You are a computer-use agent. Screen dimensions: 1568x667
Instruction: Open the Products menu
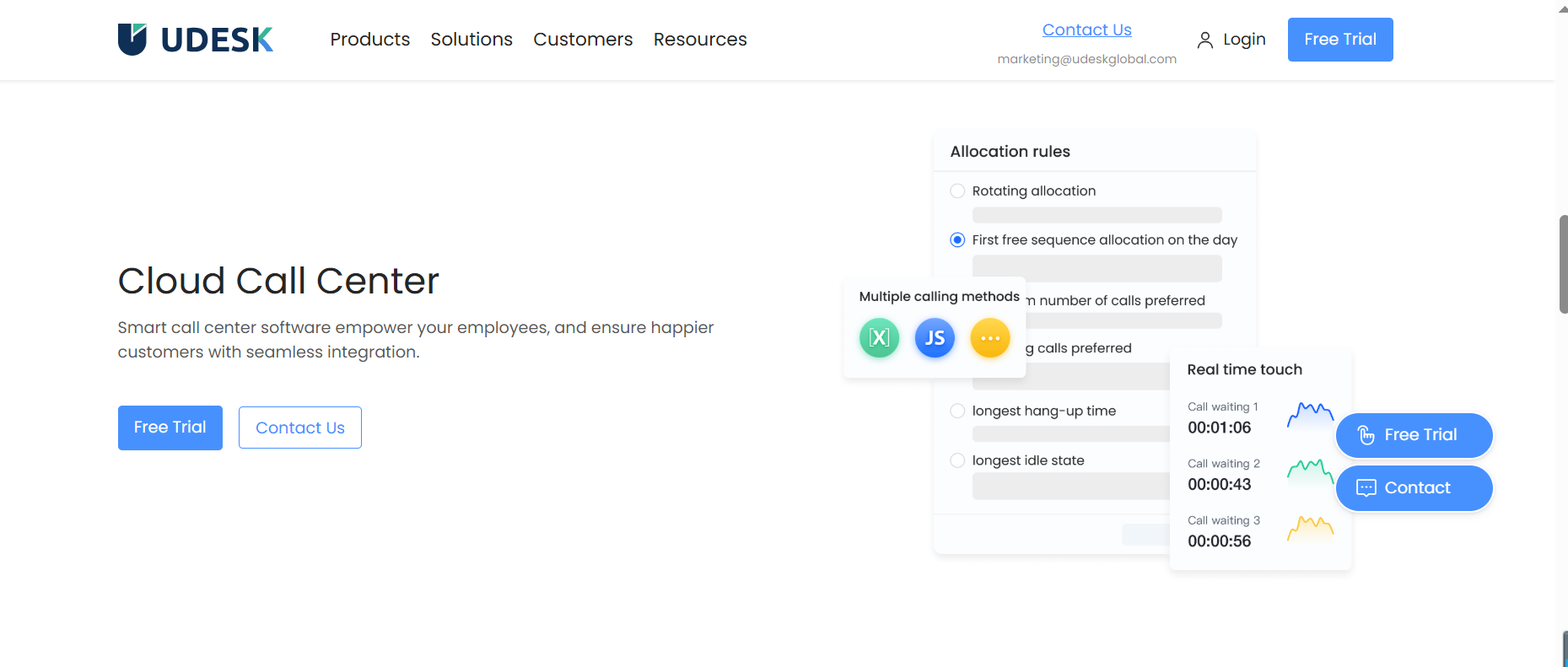point(369,40)
